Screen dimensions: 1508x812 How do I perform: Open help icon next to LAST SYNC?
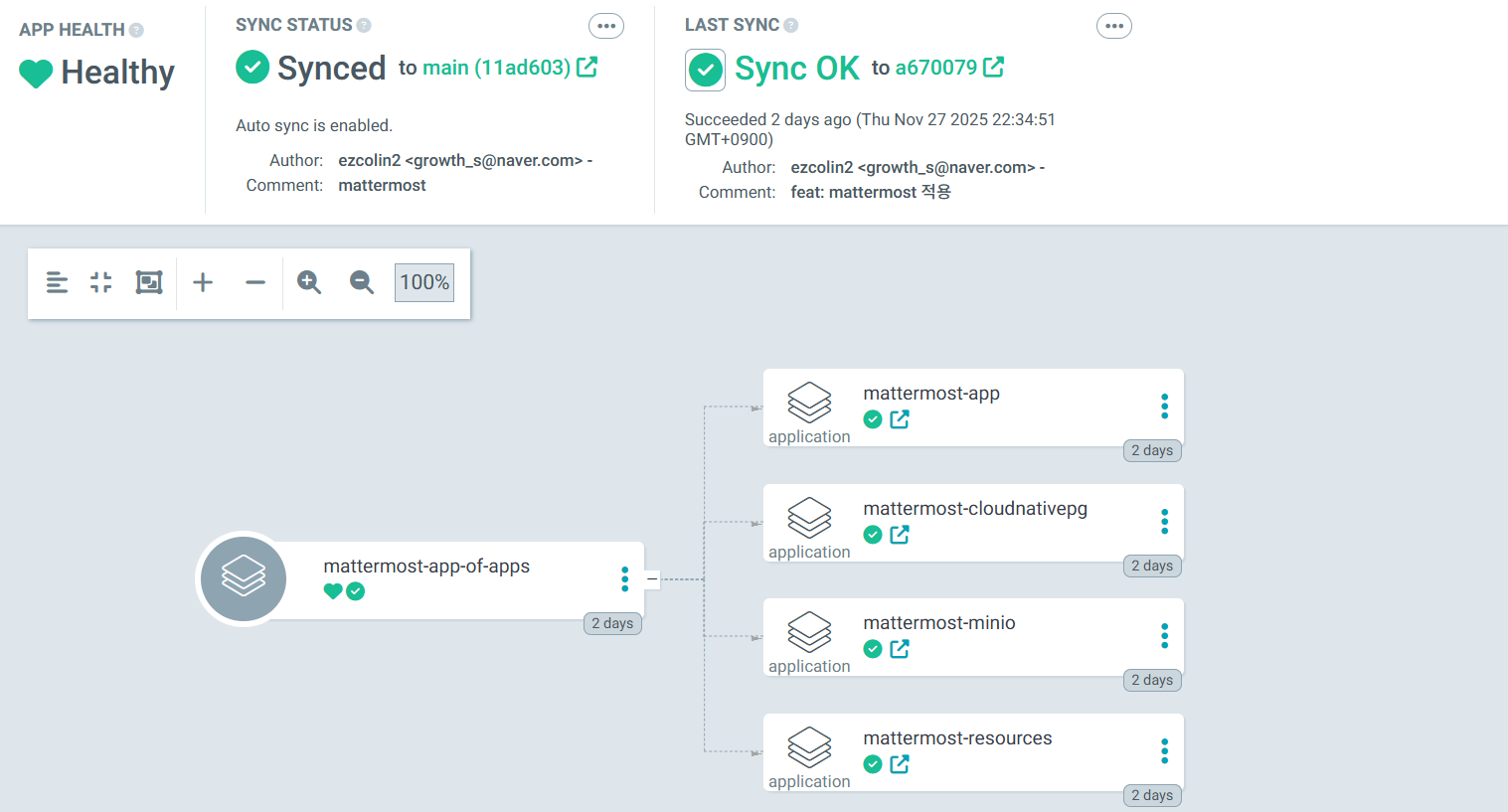(x=790, y=25)
